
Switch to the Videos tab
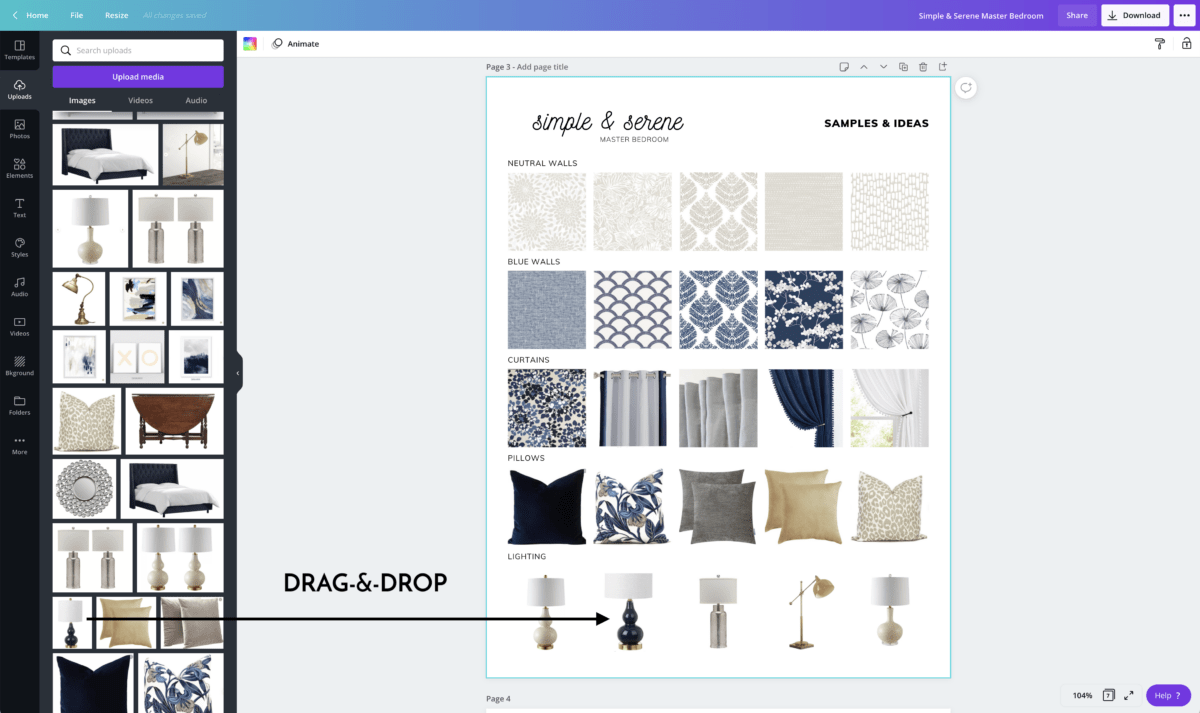[x=140, y=100]
